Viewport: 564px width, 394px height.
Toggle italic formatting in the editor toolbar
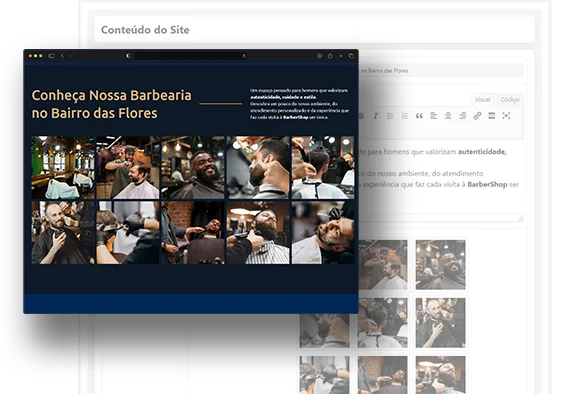pyautogui.click(x=376, y=116)
